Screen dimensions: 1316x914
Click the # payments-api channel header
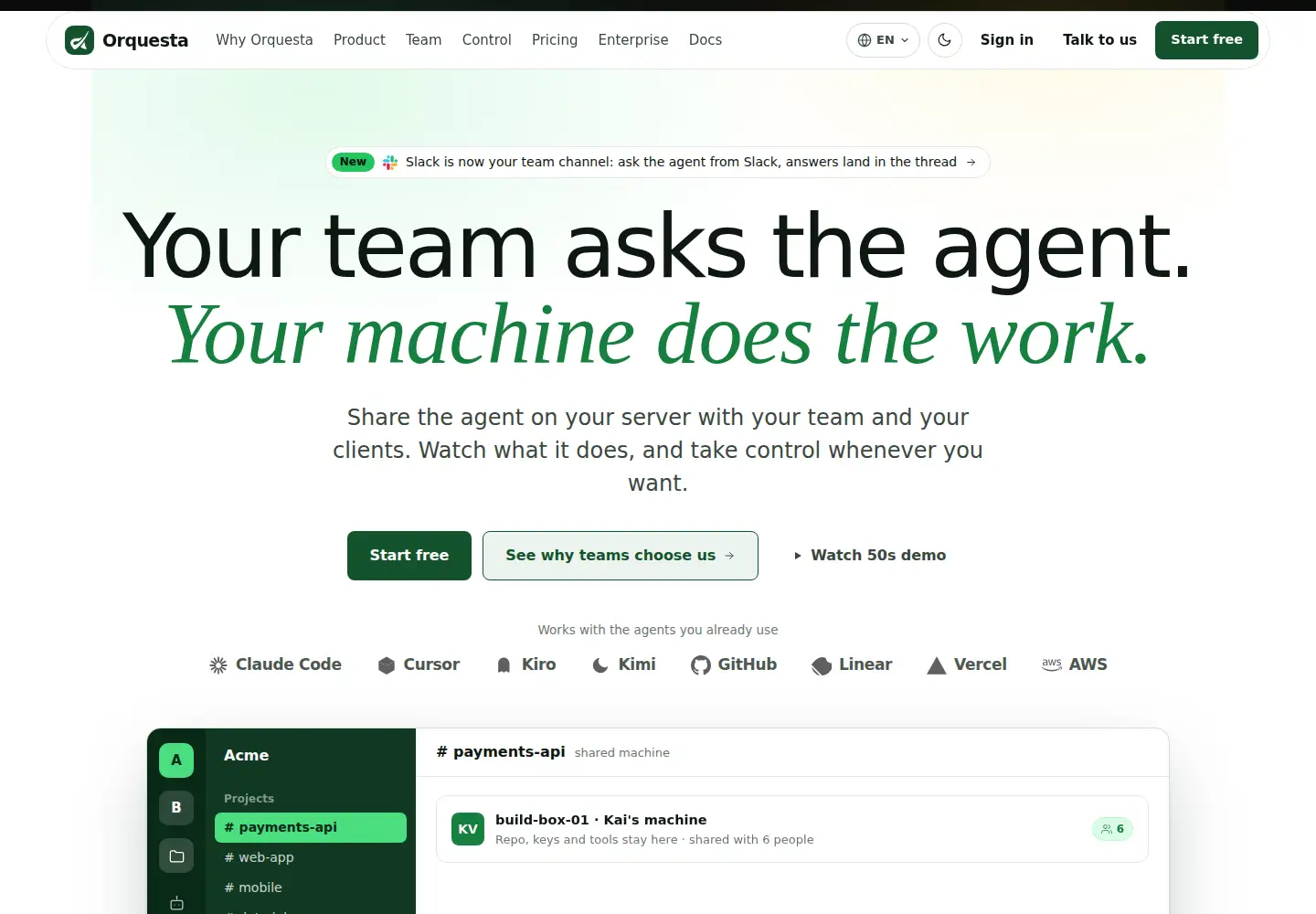point(501,752)
